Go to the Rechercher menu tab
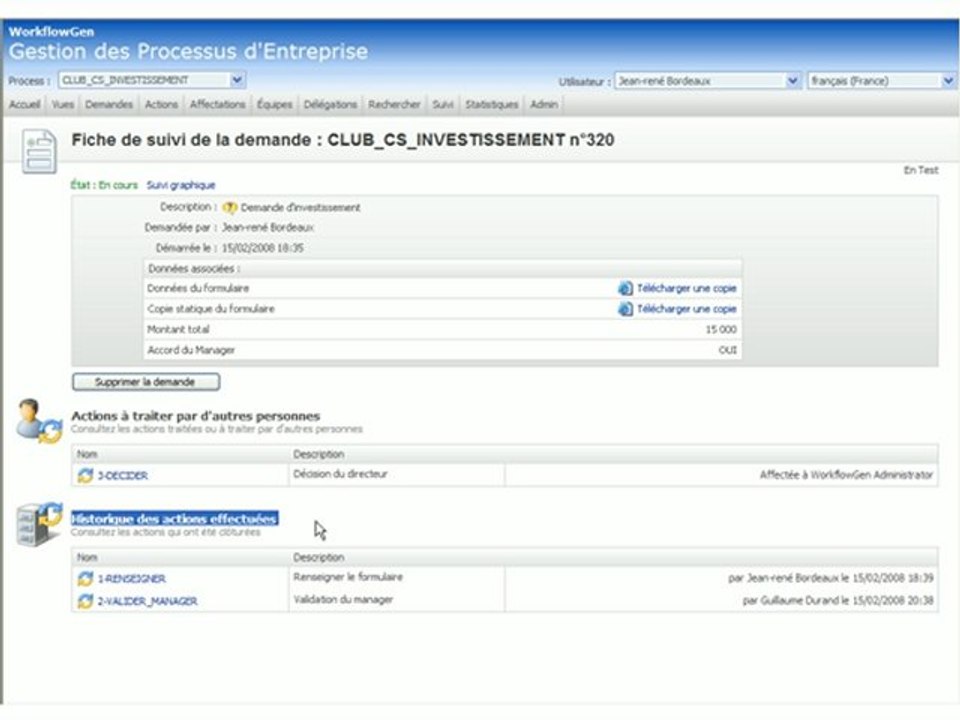The height and width of the screenshot is (720, 960). point(394,105)
